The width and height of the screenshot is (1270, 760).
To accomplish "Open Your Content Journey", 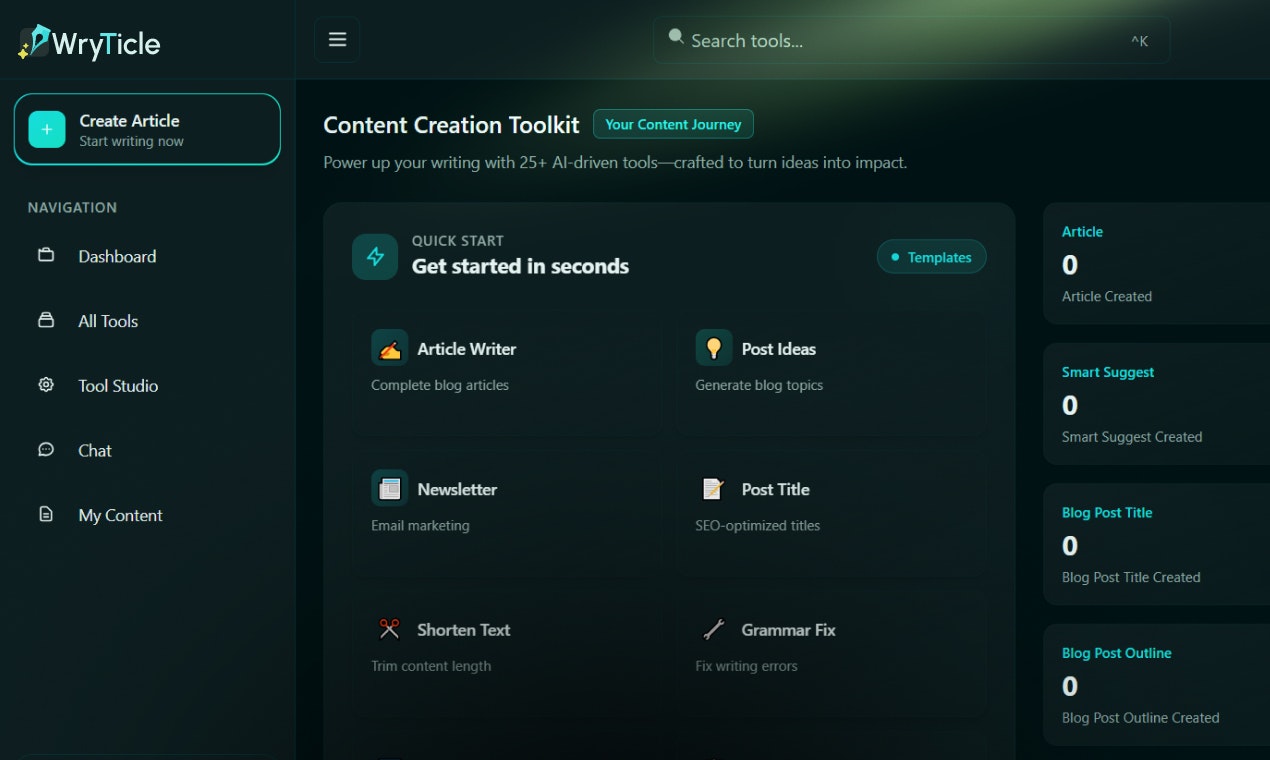I will [673, 124].
